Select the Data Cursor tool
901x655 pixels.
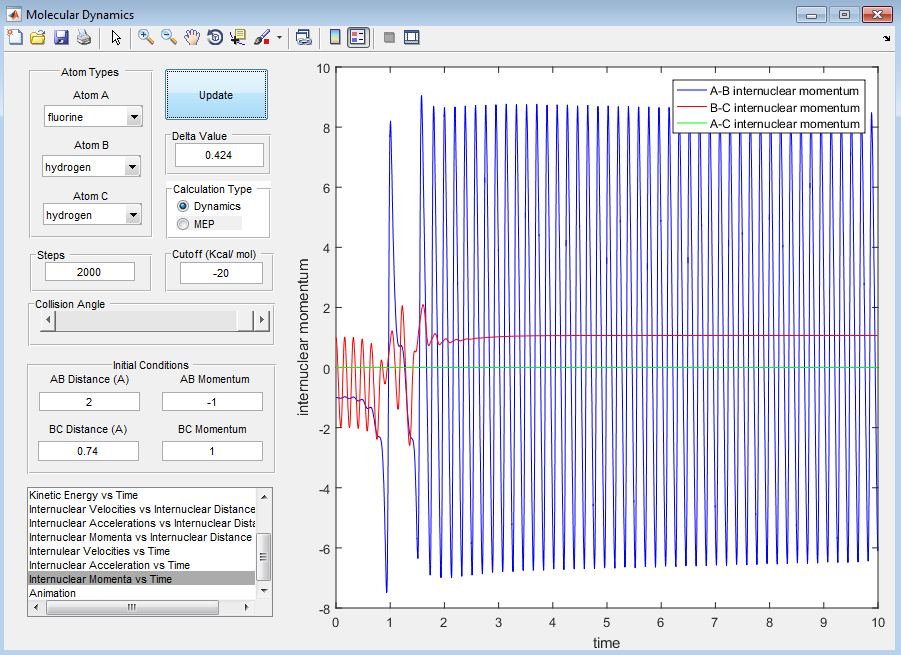pos(238,38)
